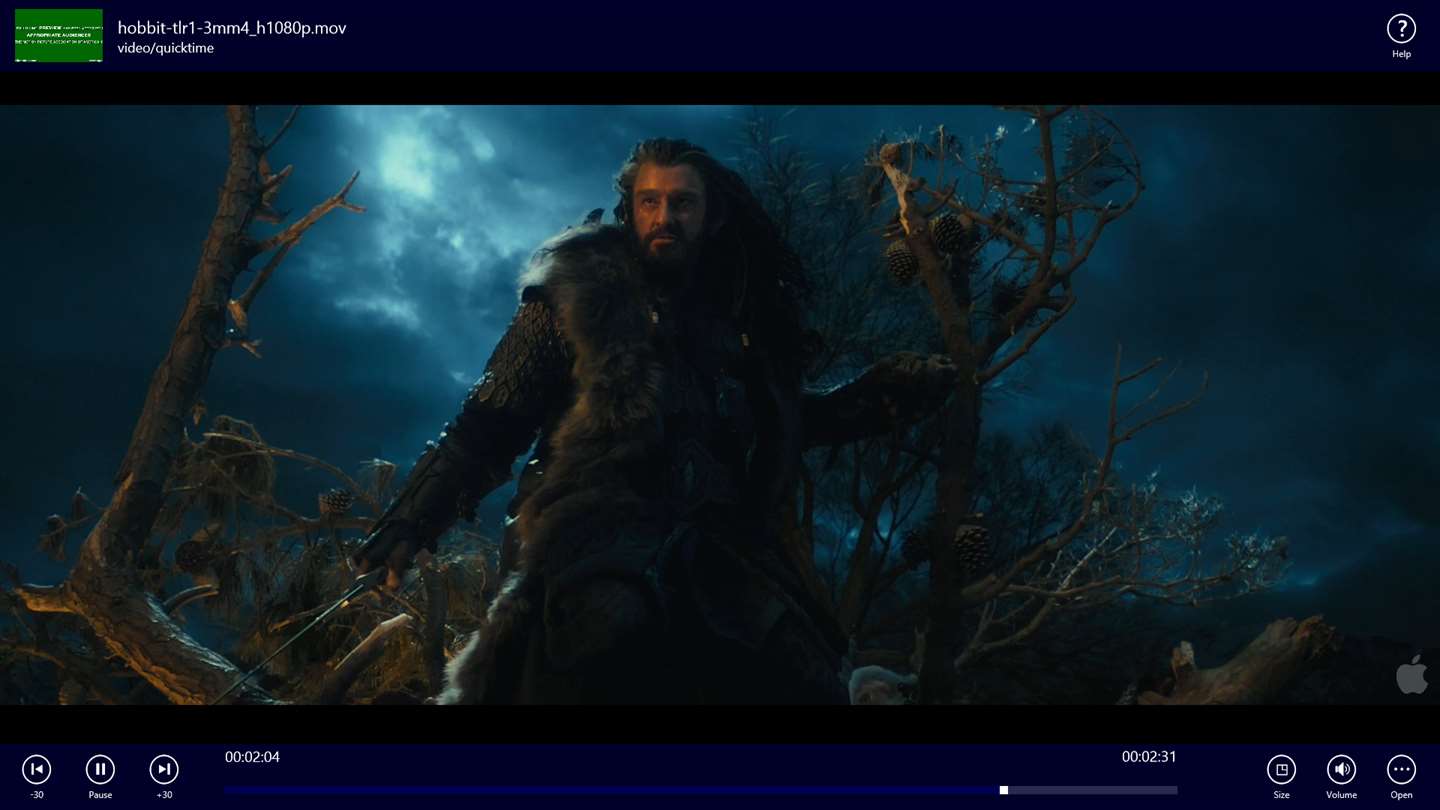Click the total duration 00:02:31
The image size is (1440, 810).
click(1149, 757)
